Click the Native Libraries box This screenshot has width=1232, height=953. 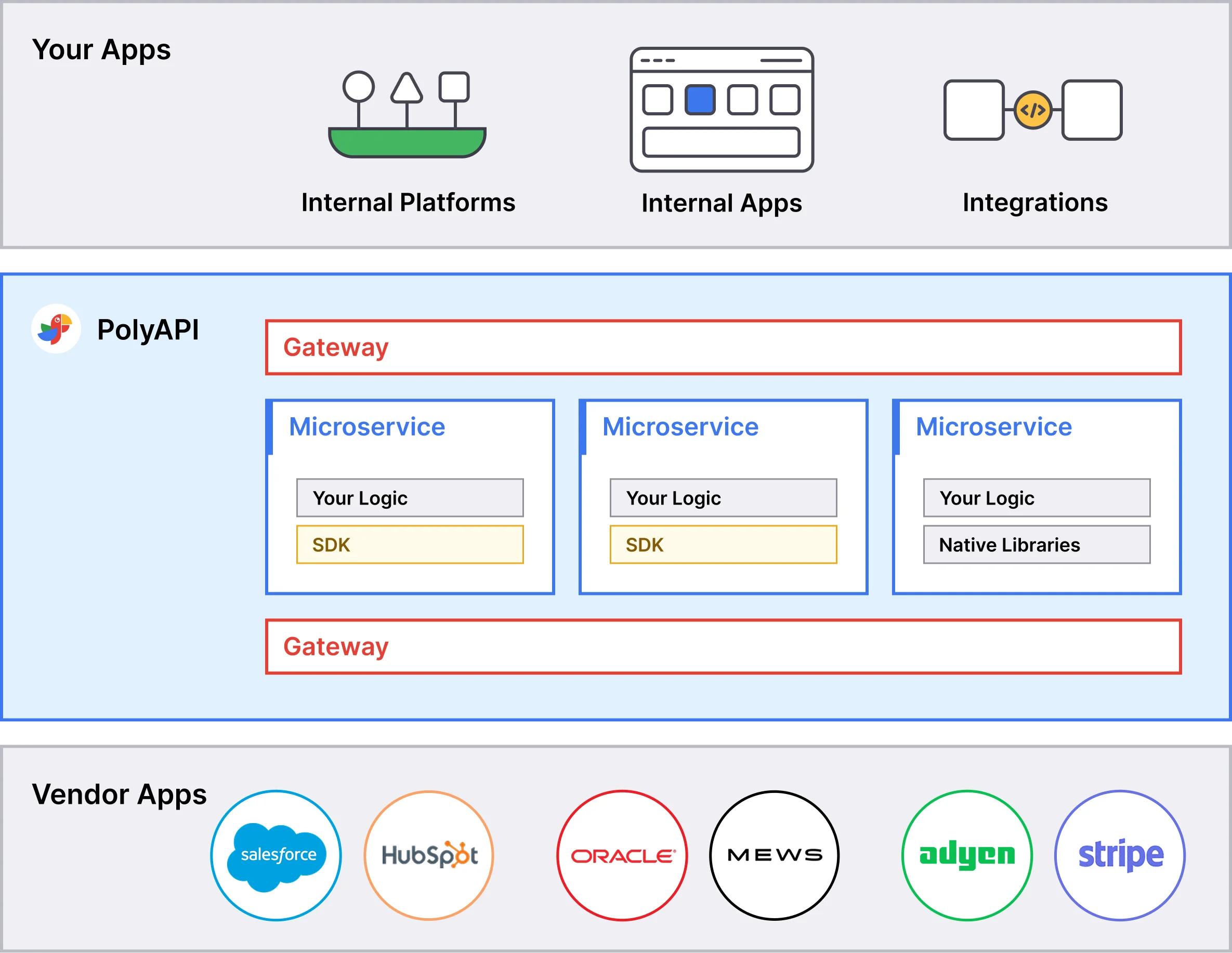(x=1037, y=545)
